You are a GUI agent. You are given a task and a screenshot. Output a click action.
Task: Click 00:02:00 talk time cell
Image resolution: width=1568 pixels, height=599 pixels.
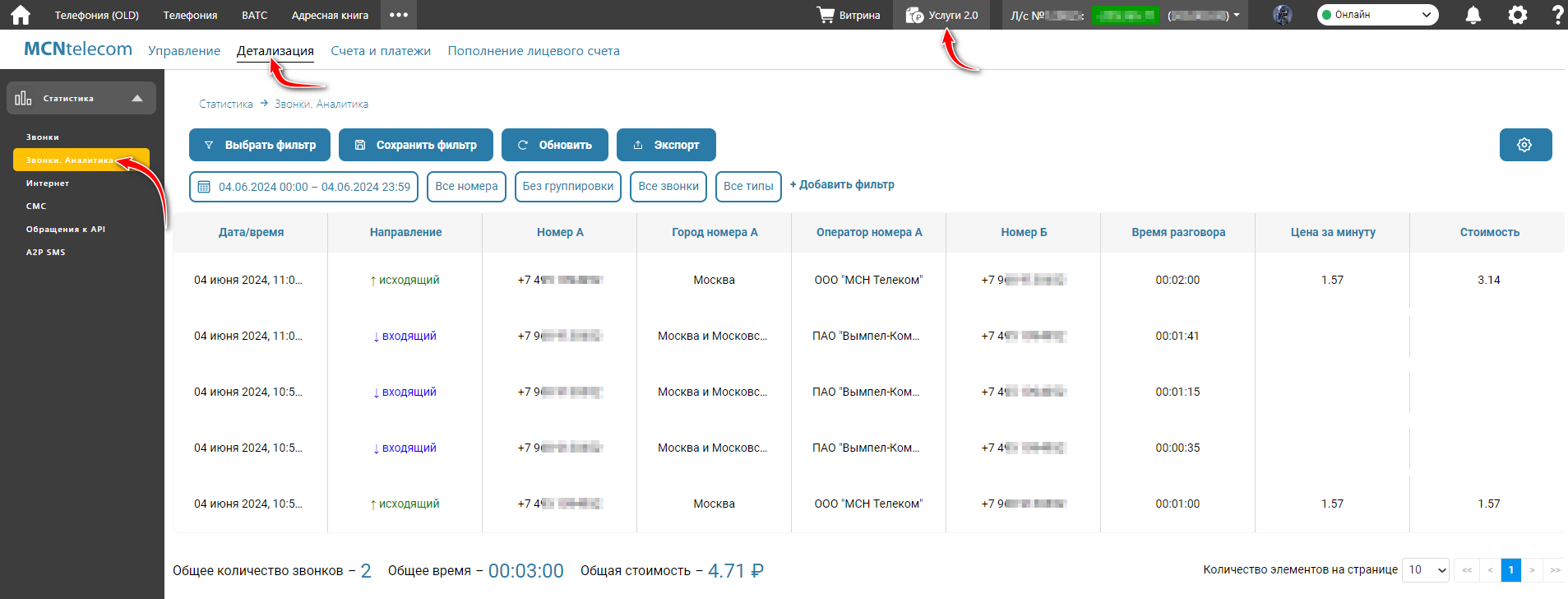1177,280
